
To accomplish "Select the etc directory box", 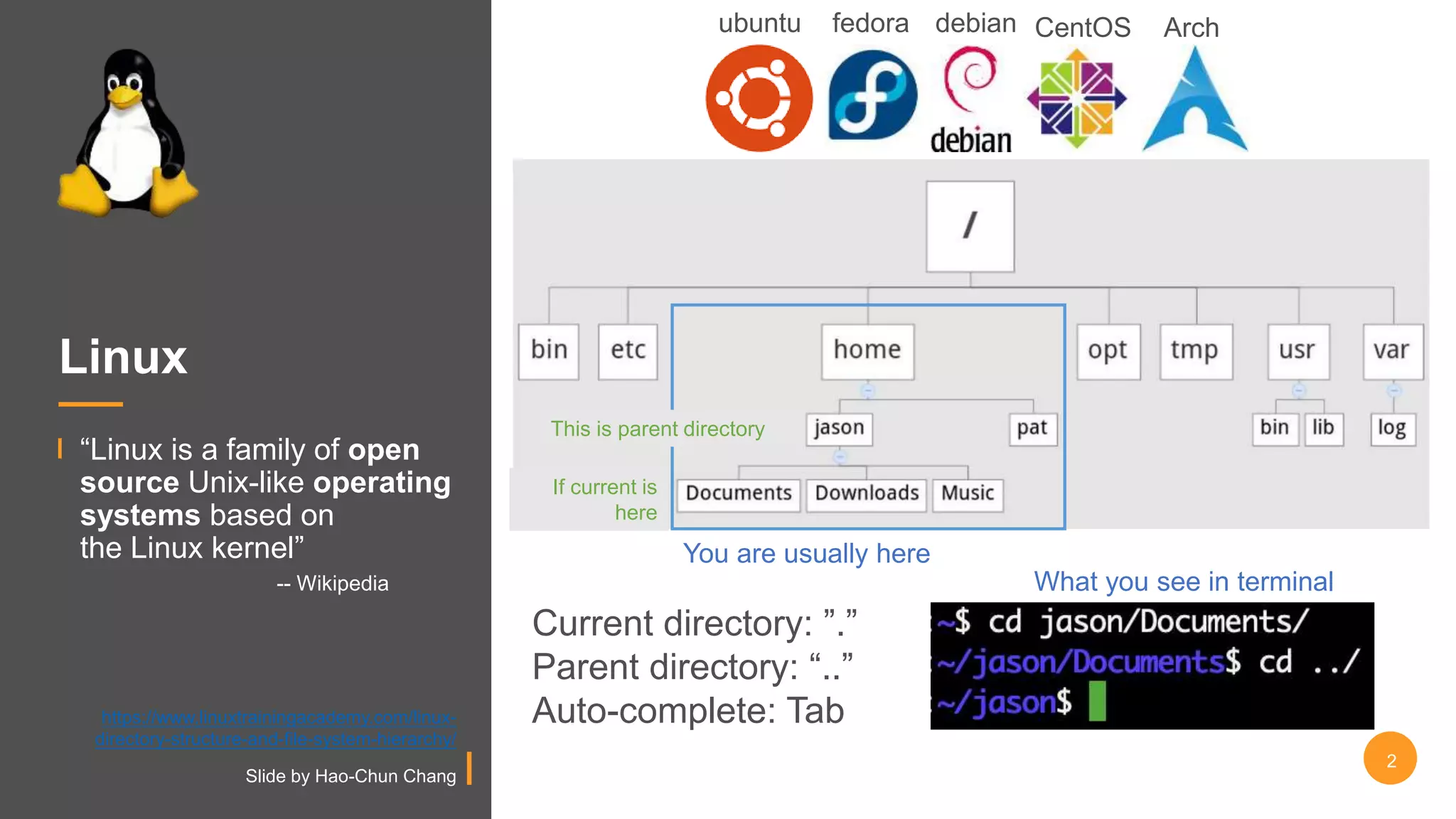I will click(628, 350).
